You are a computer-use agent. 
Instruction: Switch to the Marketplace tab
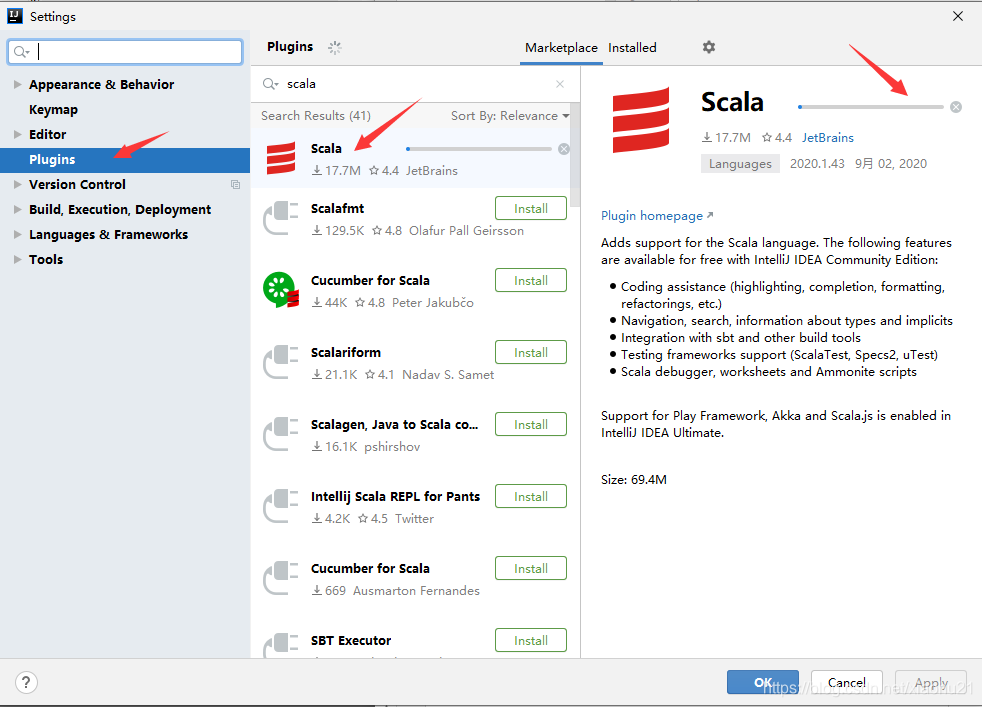tap(561, 48)
